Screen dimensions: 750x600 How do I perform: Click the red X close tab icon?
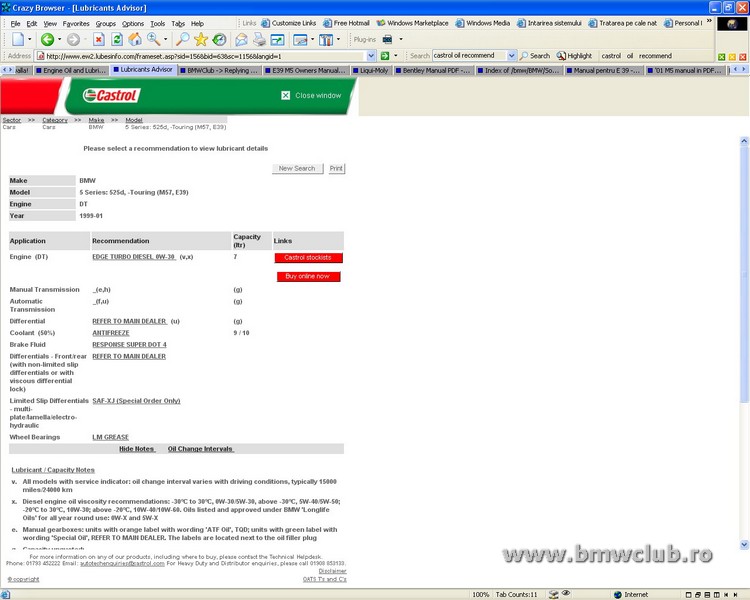point(743,56)
